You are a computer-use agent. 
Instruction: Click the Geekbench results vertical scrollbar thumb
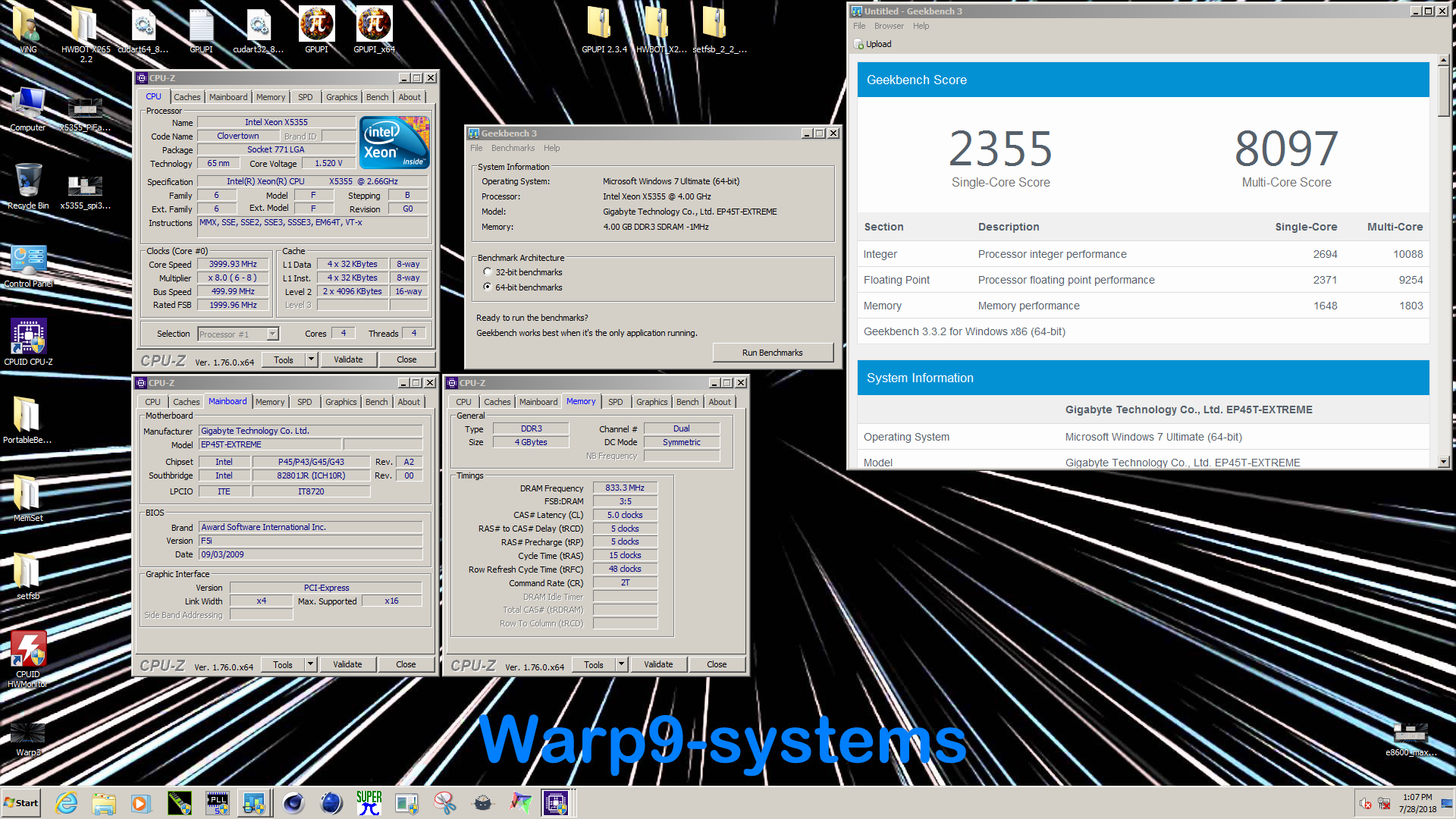tap(1443, 91)
